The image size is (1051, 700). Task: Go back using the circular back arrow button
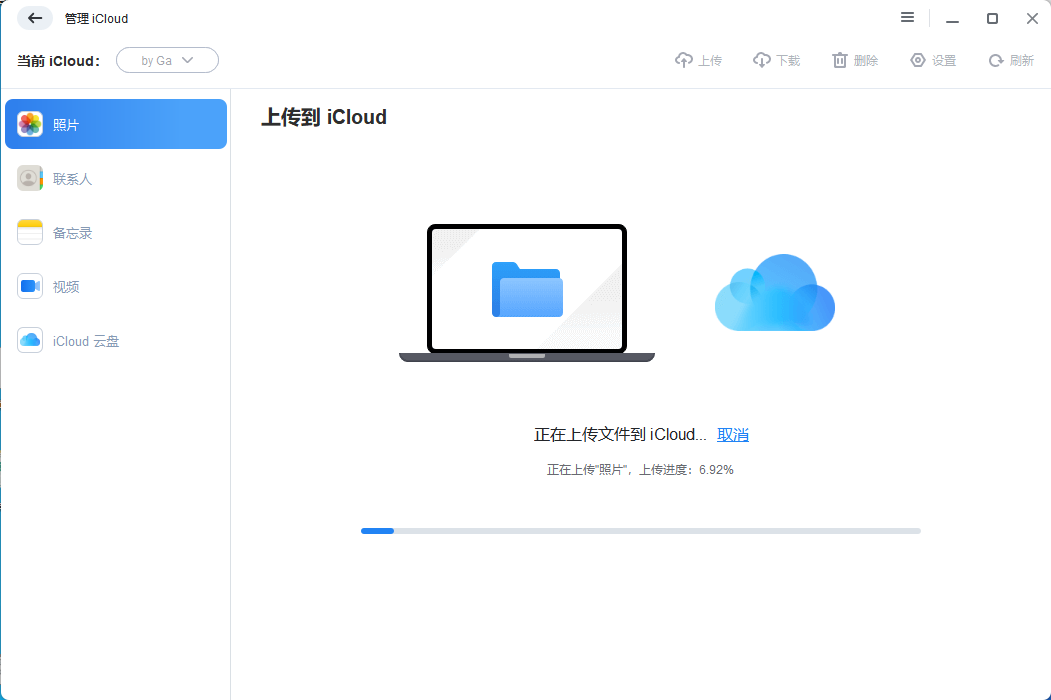(x=35, y=17)
